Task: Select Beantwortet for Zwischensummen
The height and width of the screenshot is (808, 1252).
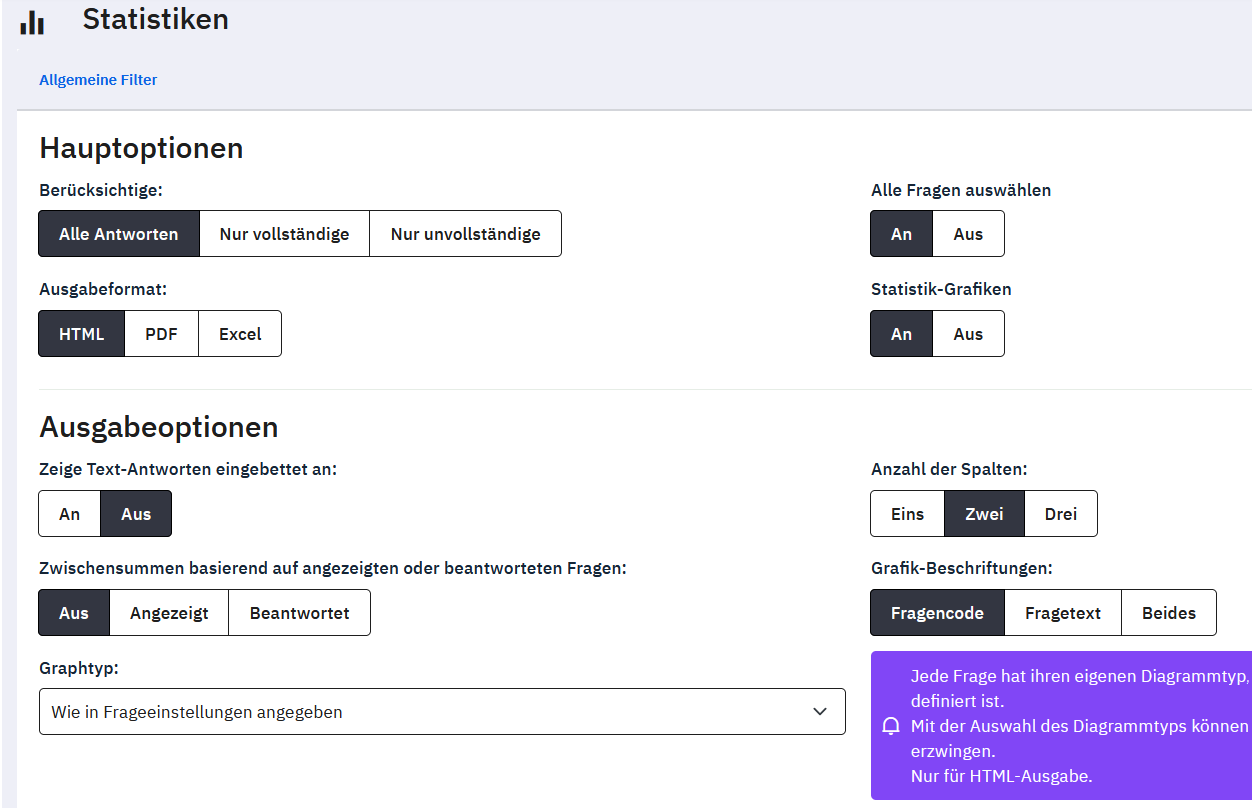Action: pyautogui.click(x=300, y=613)
